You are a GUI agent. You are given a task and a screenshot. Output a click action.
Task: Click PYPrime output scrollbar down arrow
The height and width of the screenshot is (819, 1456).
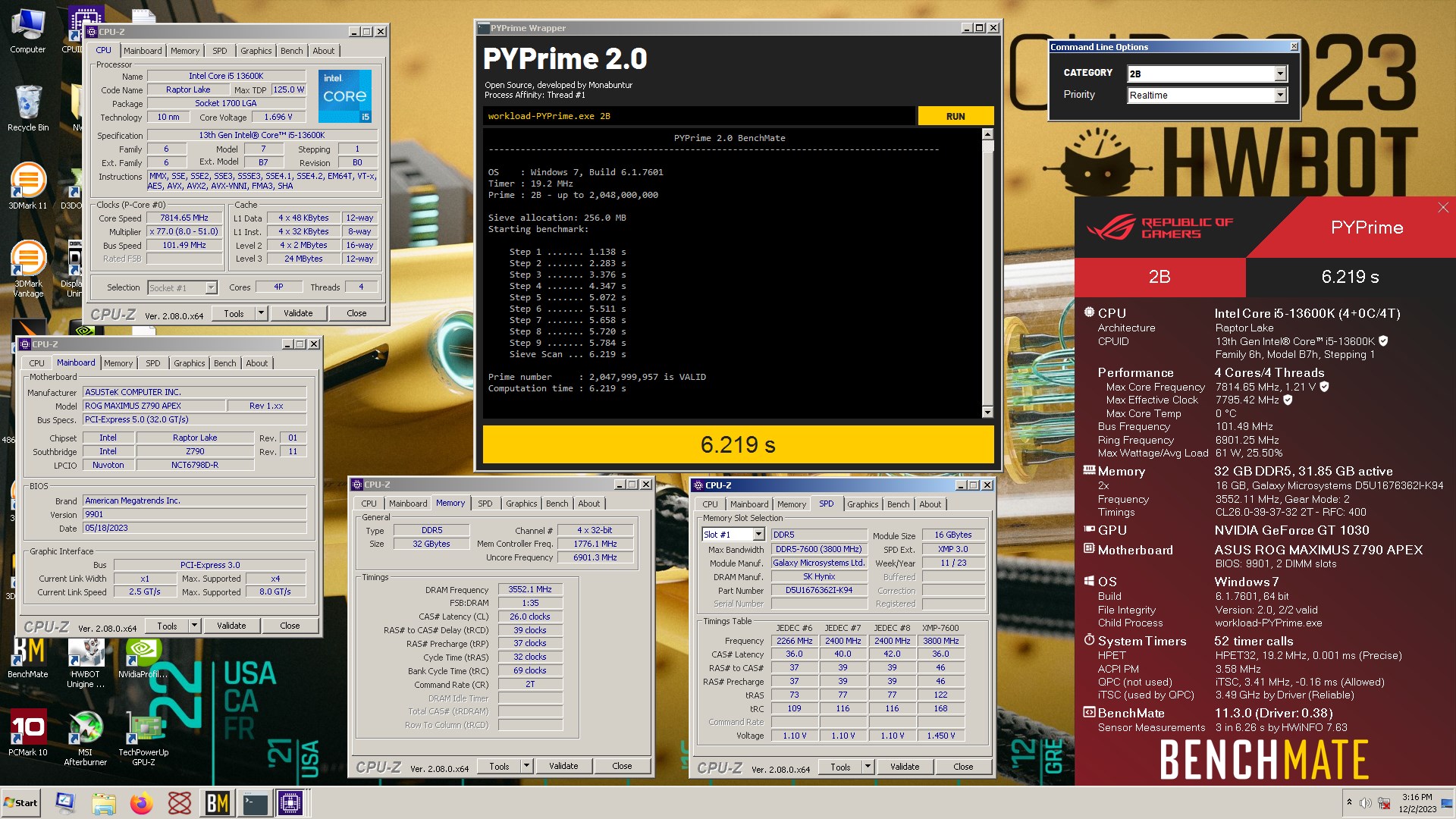pyautogui.click(x=987, y=412)
